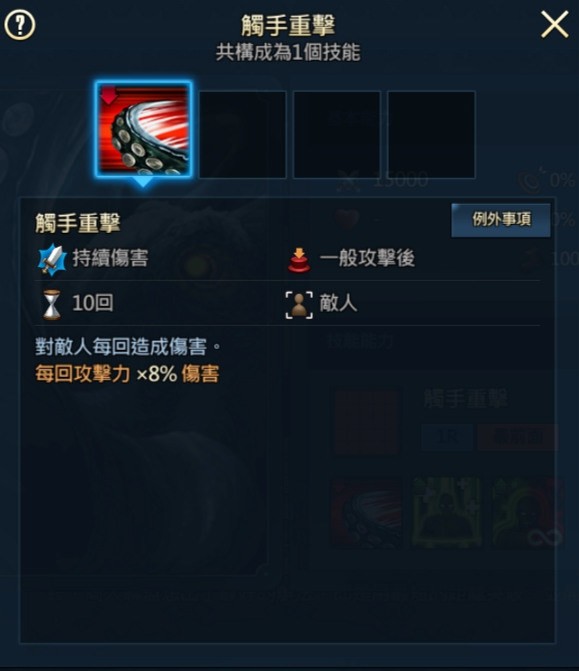Click the 對敵人每回造成傷害 description
The height and width of the screenshot is (671, 579).
[x=128, y=347]
